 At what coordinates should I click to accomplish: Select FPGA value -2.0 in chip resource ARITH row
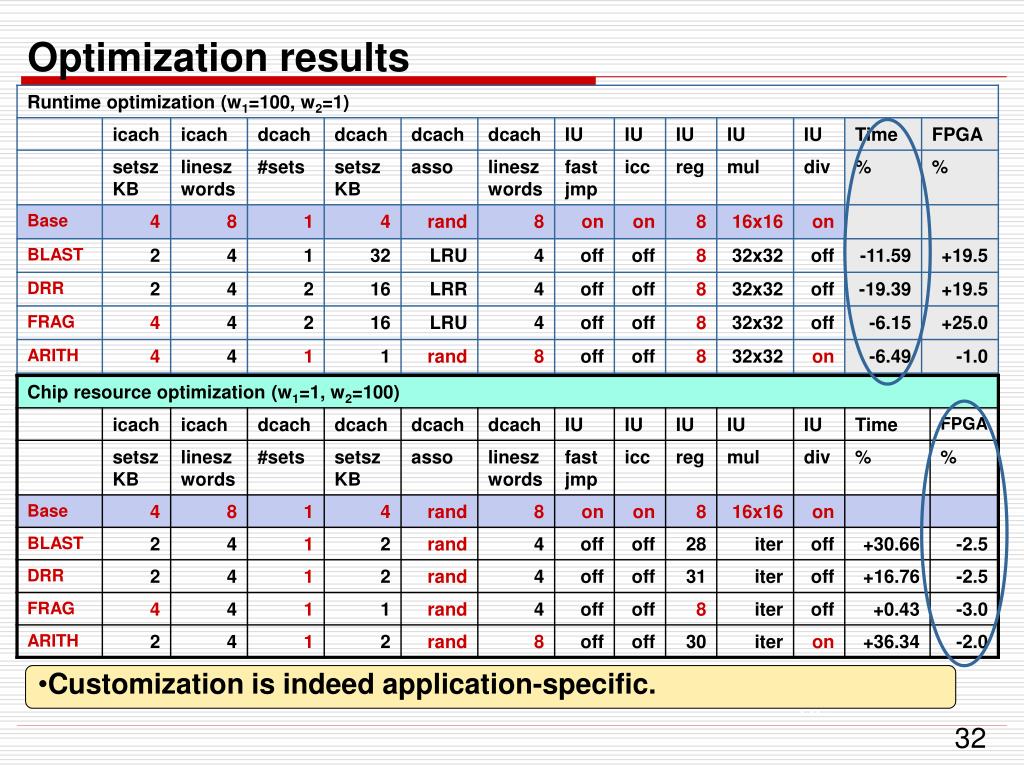(x=972, y=642)
